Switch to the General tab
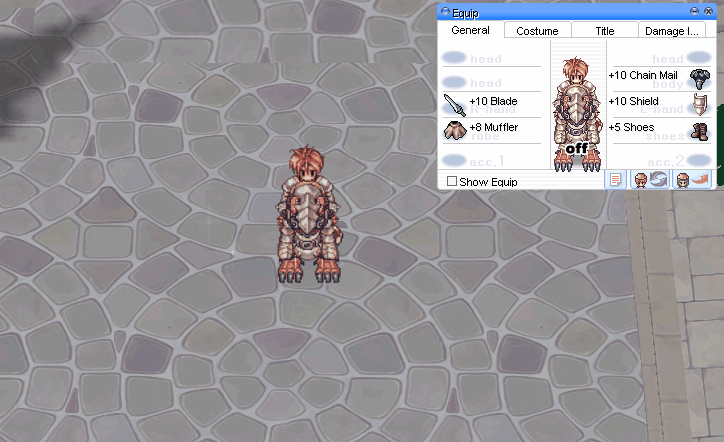 point(471,30)
